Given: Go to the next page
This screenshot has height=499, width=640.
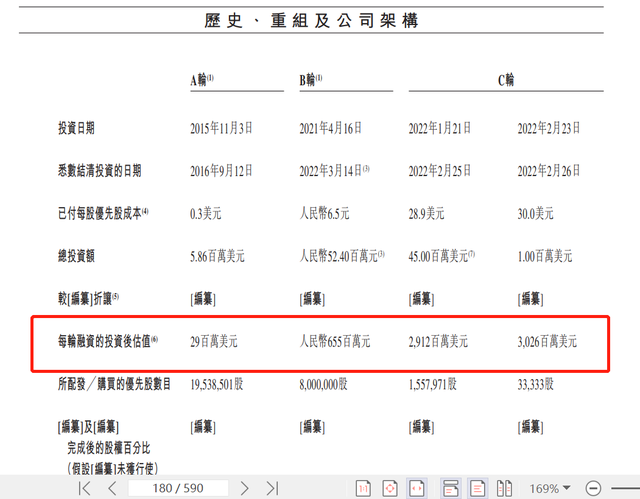Looking at the screenshot, I should point(244,488).
